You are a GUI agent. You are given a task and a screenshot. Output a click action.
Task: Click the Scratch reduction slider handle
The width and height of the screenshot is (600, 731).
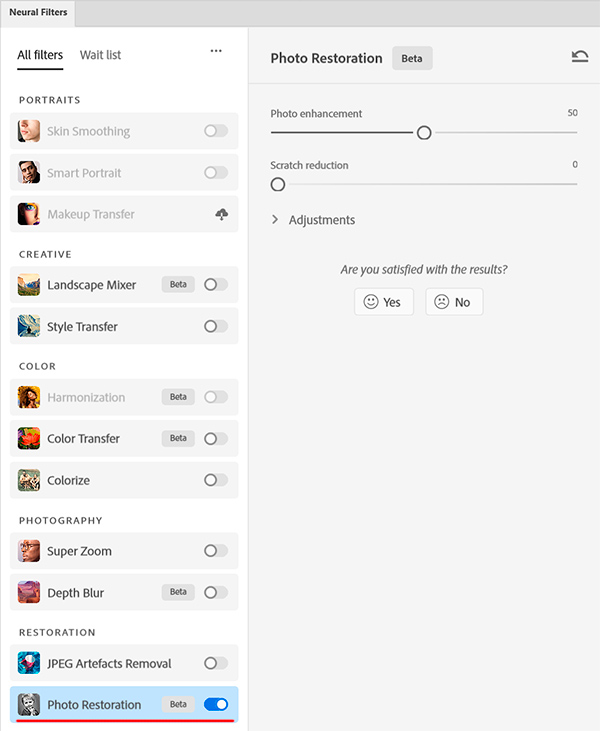[278, 184]
